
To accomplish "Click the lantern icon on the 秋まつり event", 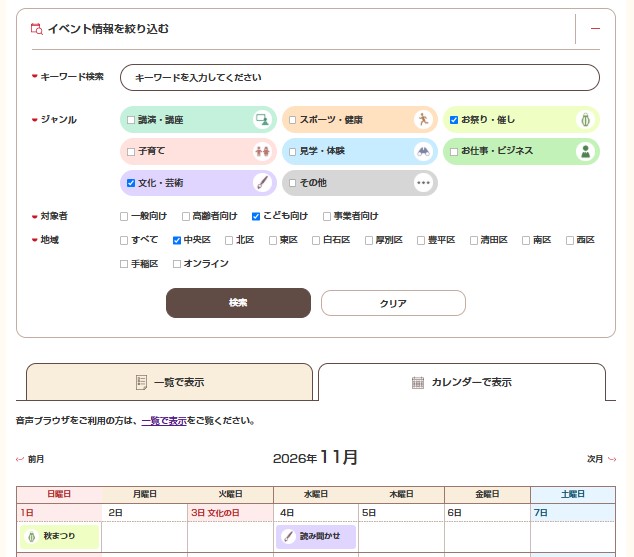I will (x=31, y=536).
